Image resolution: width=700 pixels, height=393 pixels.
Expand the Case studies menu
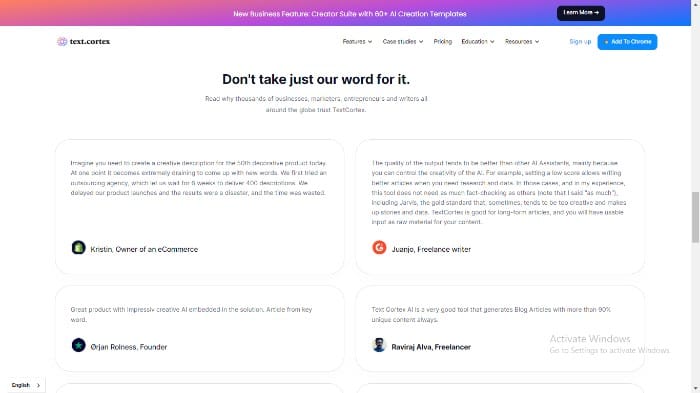pyautogui.click(x=403, y=42)
